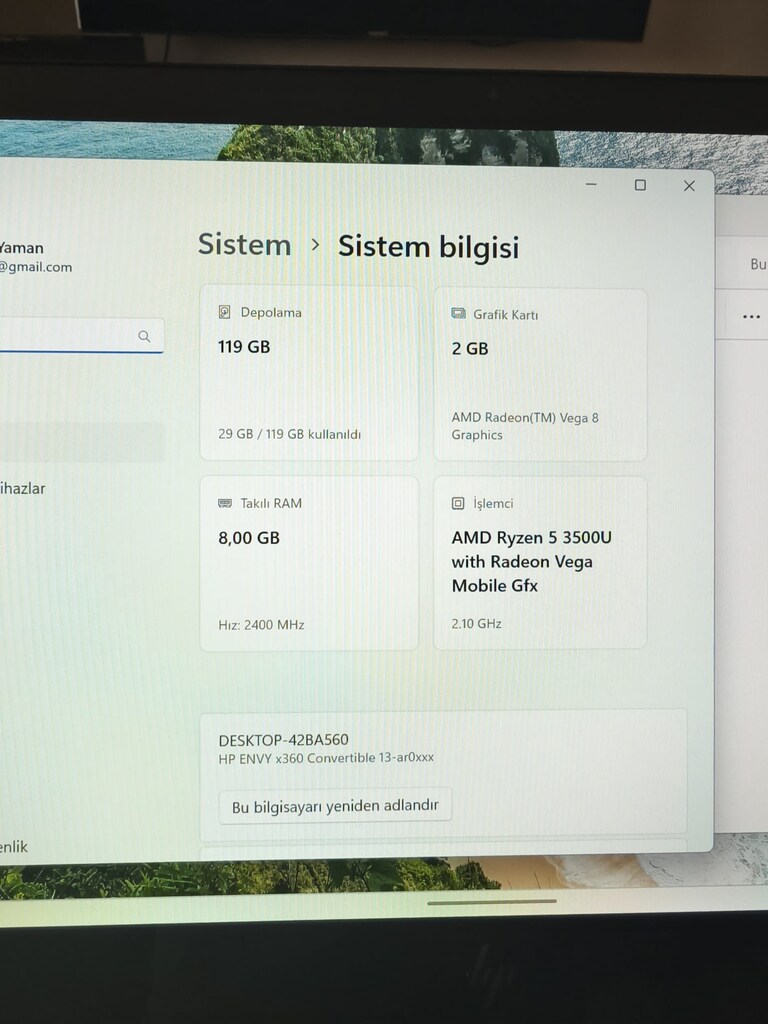Click the account name Yaman
Viewport: 768px width, 1024px height.
(x=22, y=248)
